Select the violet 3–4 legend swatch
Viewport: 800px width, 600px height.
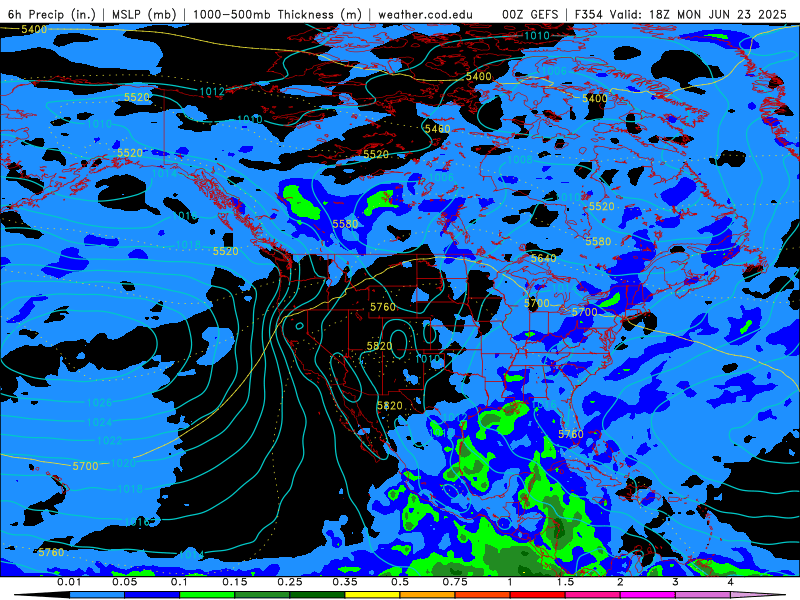point(703,595)
